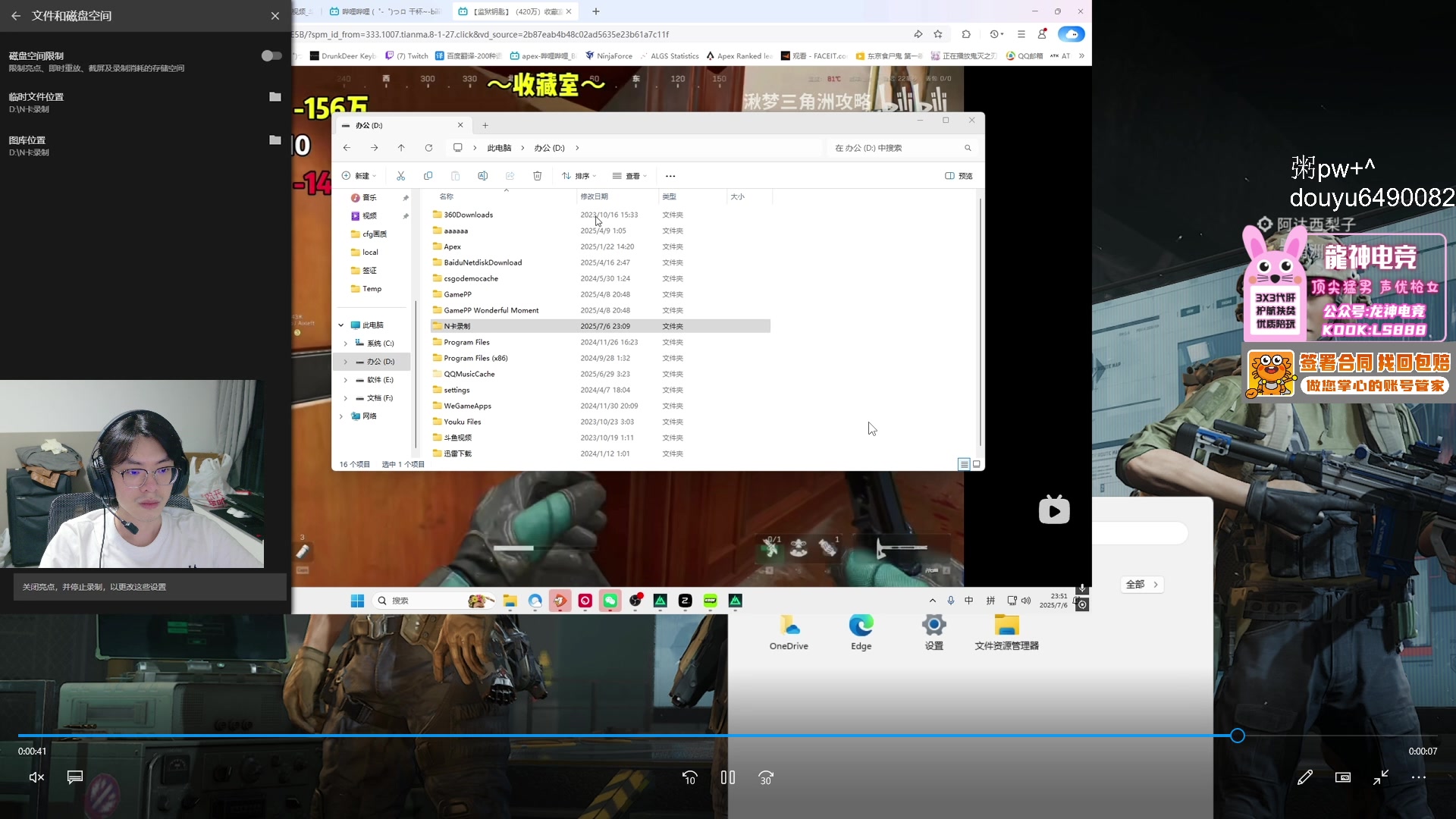Viewport: 1456px width, 819px height.
Task: Click the Copy icon in Explorer toolbar
Action: coord(428,176)
